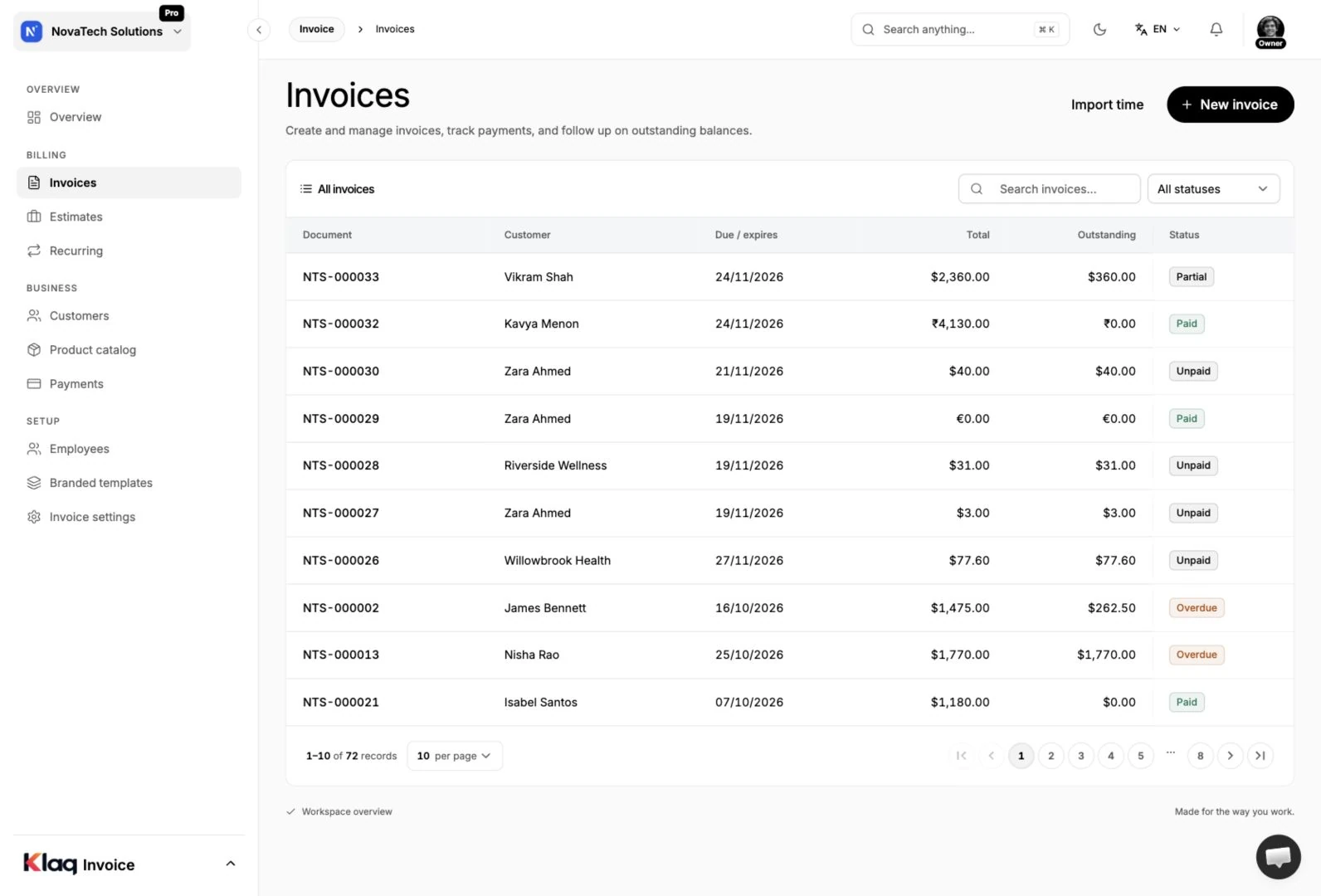Open Branded templates in the sidebar
The height and width of the screenshot is (896, 1321).
tap(129, 483)
